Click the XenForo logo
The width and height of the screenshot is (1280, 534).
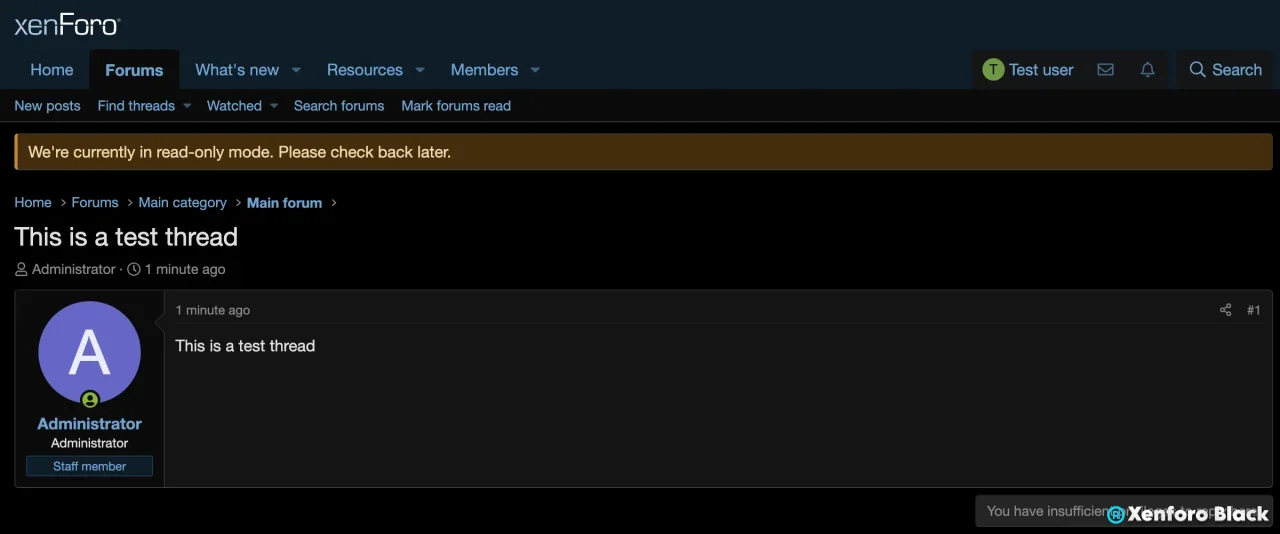point(67,25)
